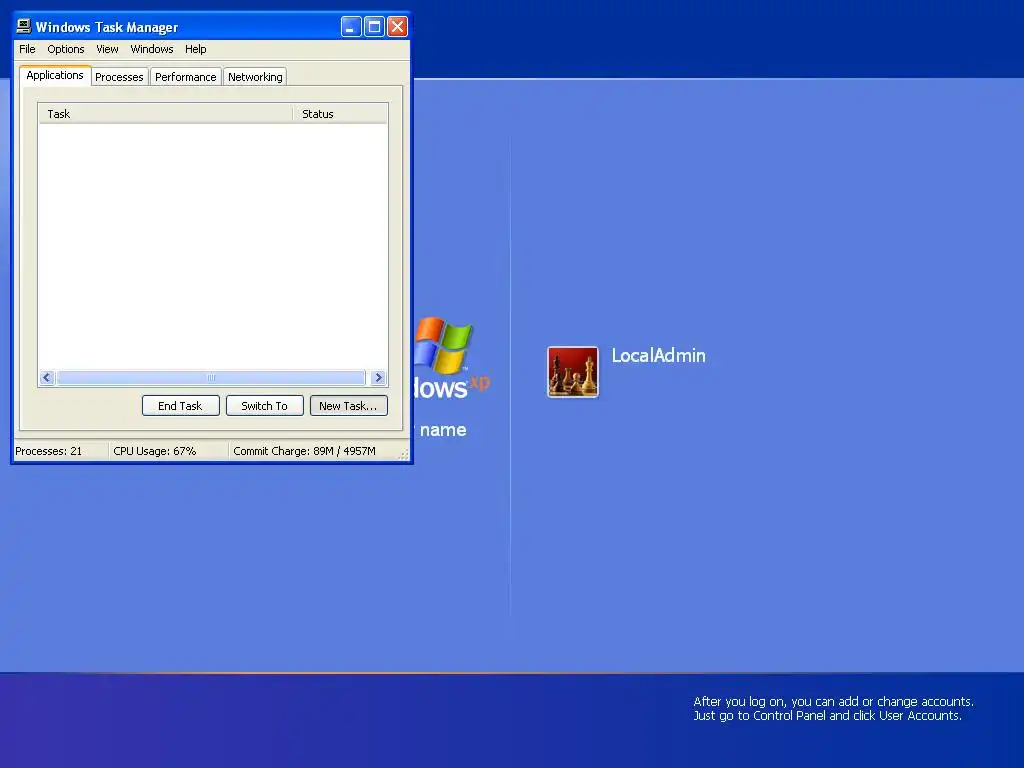Switch to the Performance tab
The image size is (1024, 768).
tap(185, 77)
